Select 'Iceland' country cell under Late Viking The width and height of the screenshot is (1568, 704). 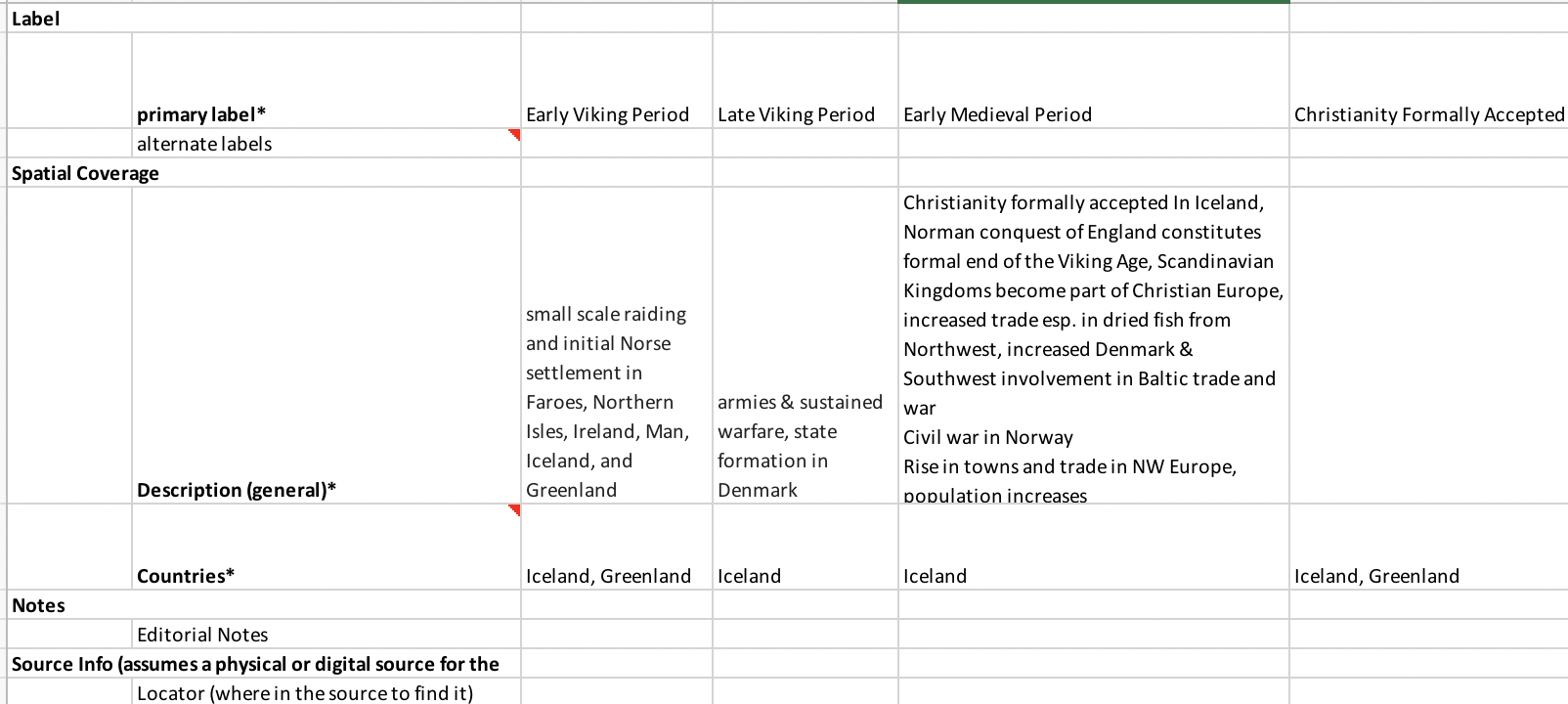click(x=806, y=547)
